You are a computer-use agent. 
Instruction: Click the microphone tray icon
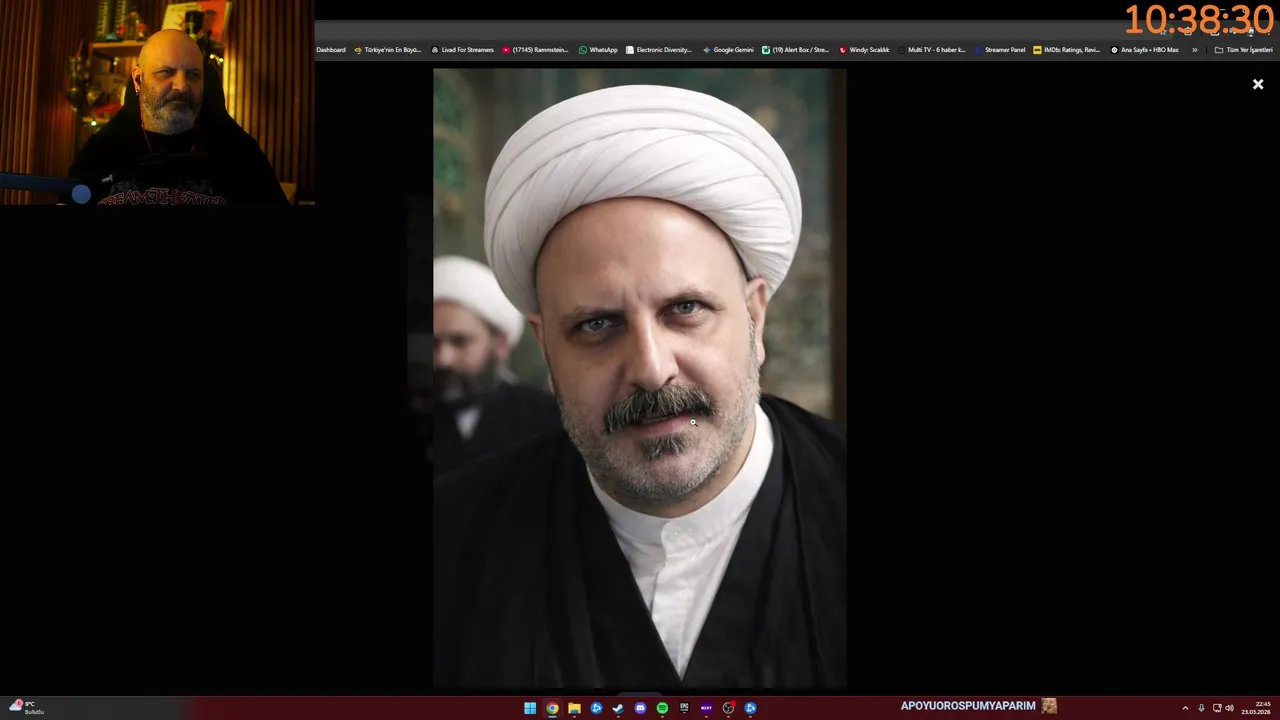(1201, 708)
